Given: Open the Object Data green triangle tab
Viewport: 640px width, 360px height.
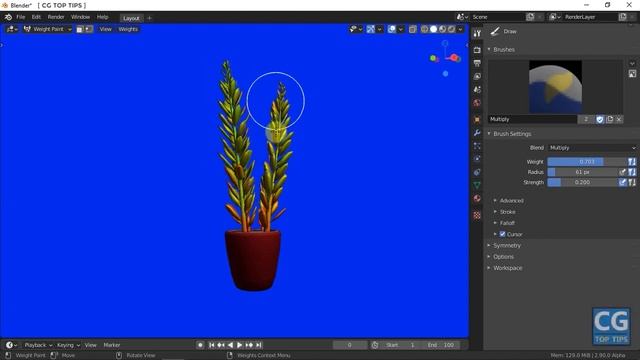Looking at the screenshot, I should click(x=477, y=185).
